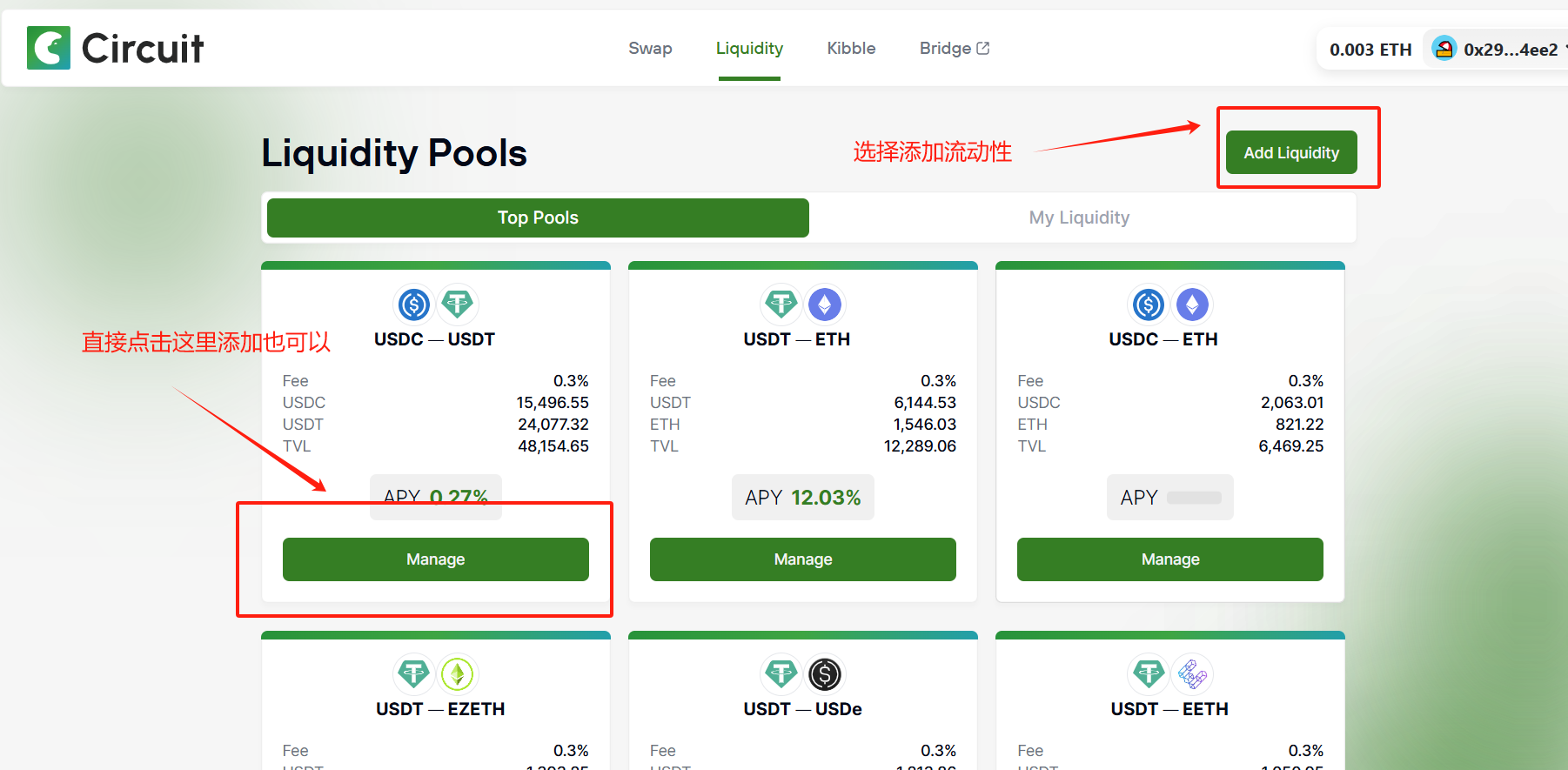Manage the USDC—ETH pool
This screenshot has height=770, width=1568.
point(1170,559)
